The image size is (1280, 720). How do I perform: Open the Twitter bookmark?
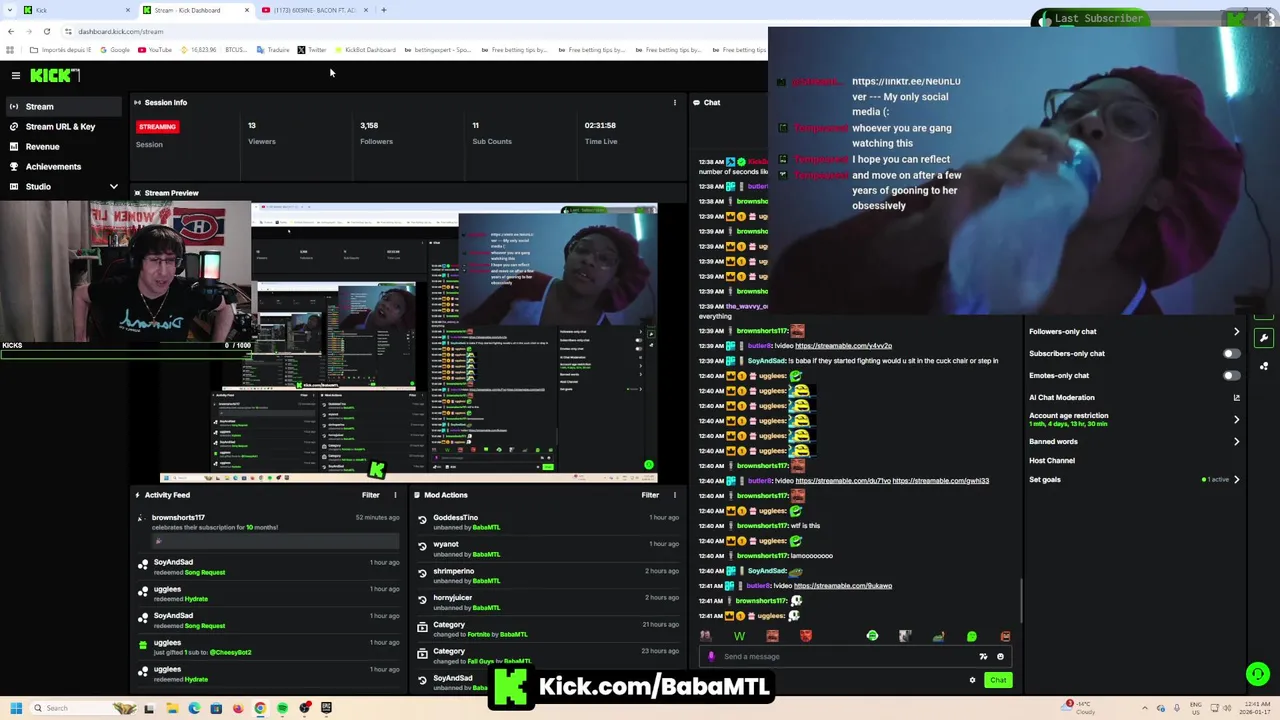(312, 50)
